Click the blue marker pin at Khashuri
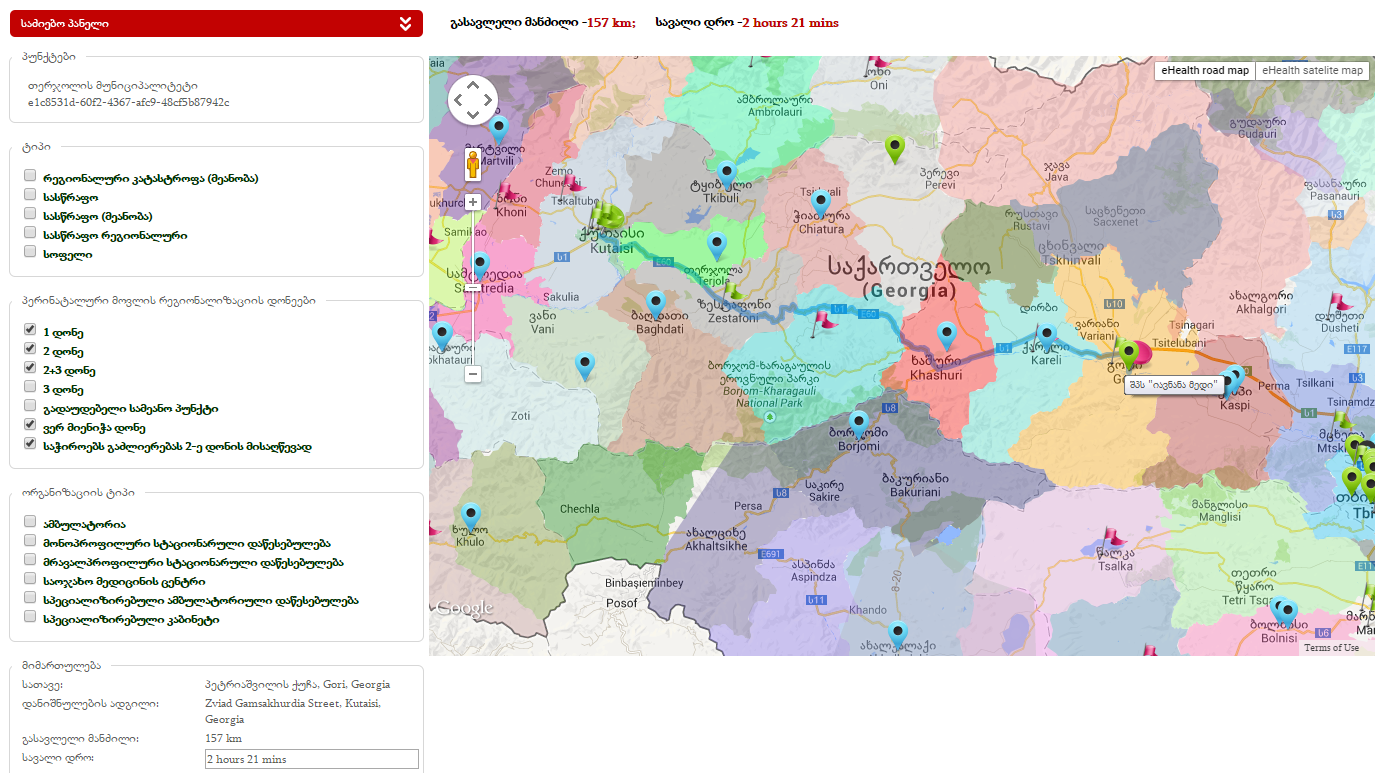The width and height of the screenshot is (1382, 773). coord(946,335)
